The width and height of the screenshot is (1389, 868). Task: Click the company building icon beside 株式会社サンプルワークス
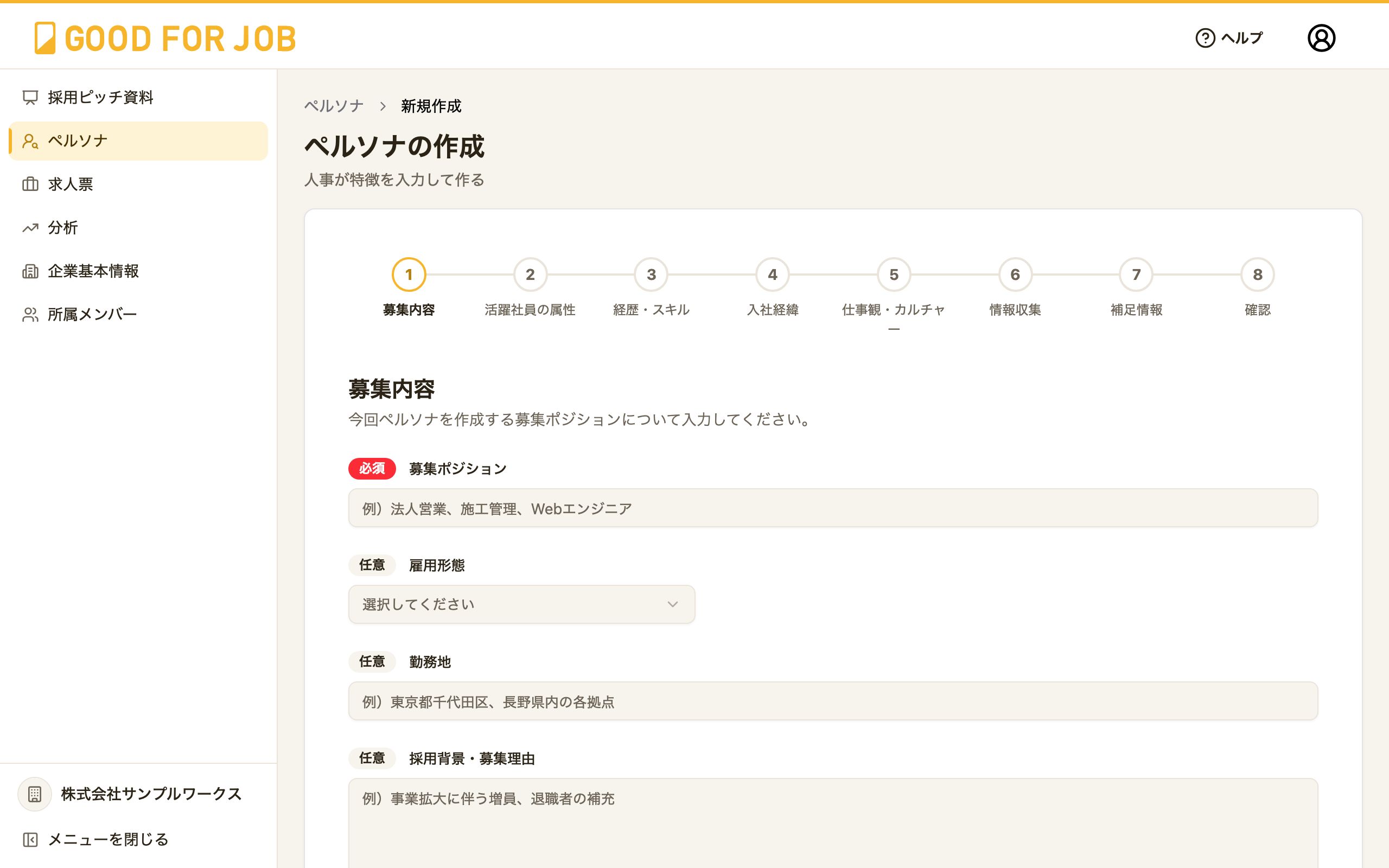pos(34,794)
